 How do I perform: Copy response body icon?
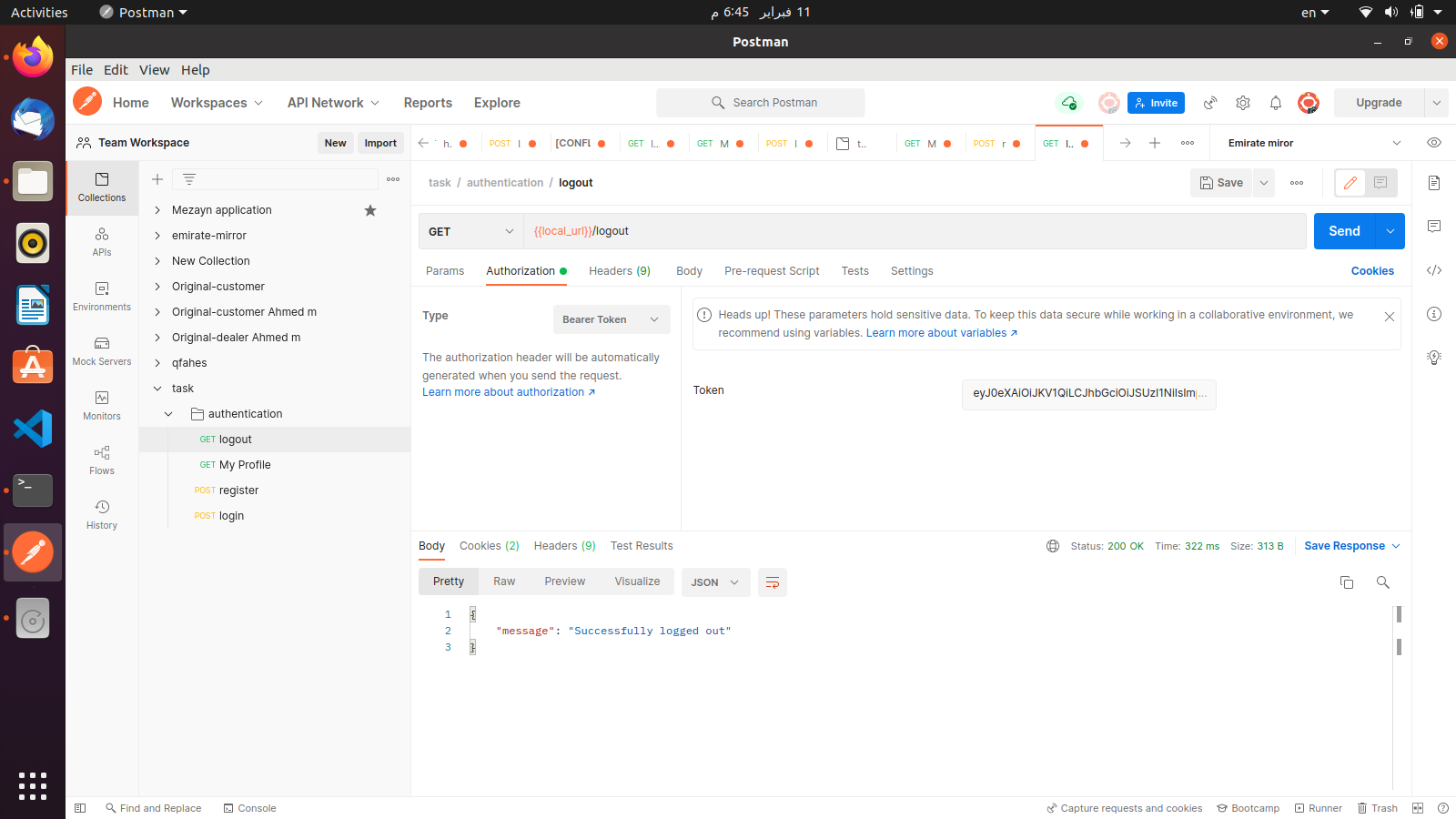click(1347, 582)
